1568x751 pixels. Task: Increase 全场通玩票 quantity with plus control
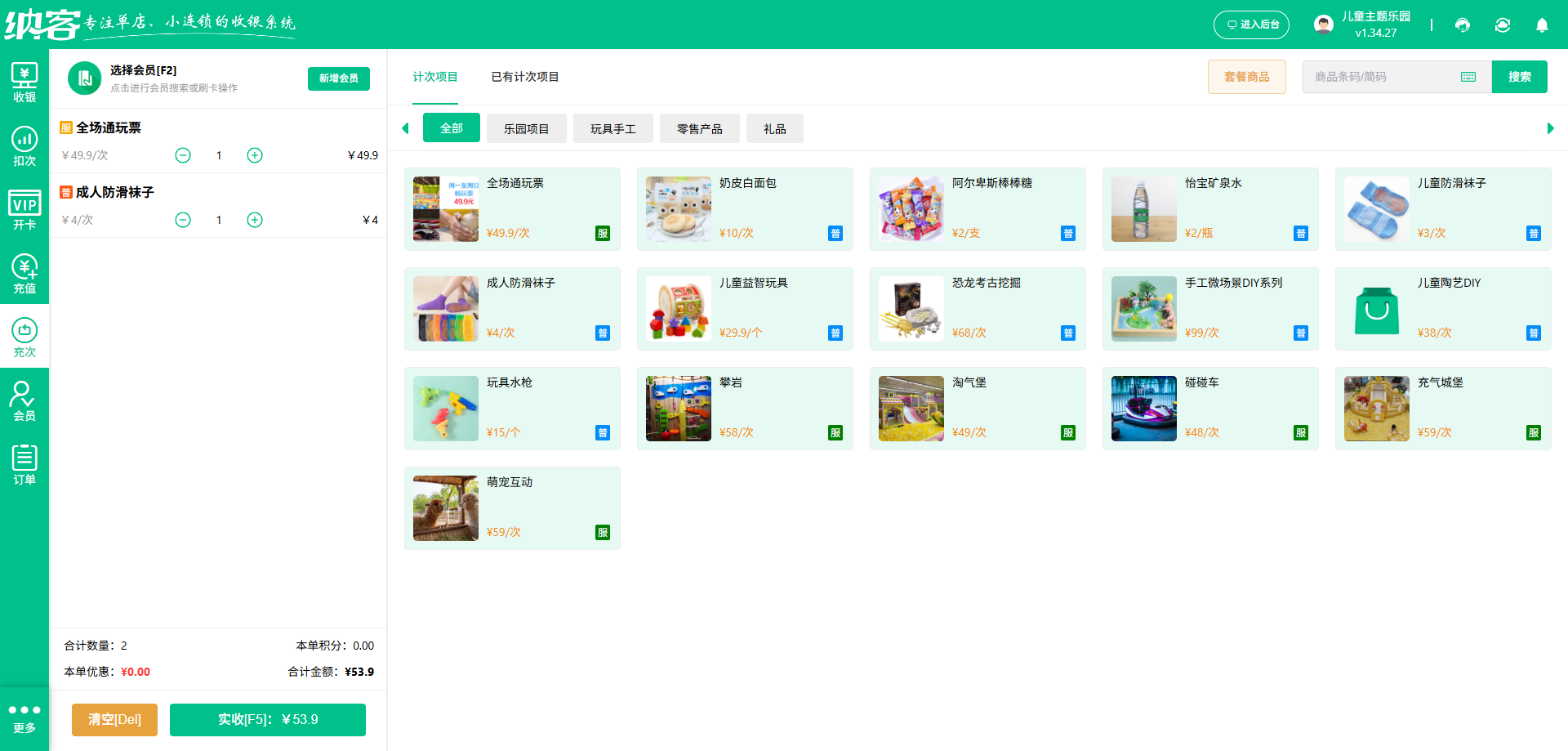pos(255,154)
